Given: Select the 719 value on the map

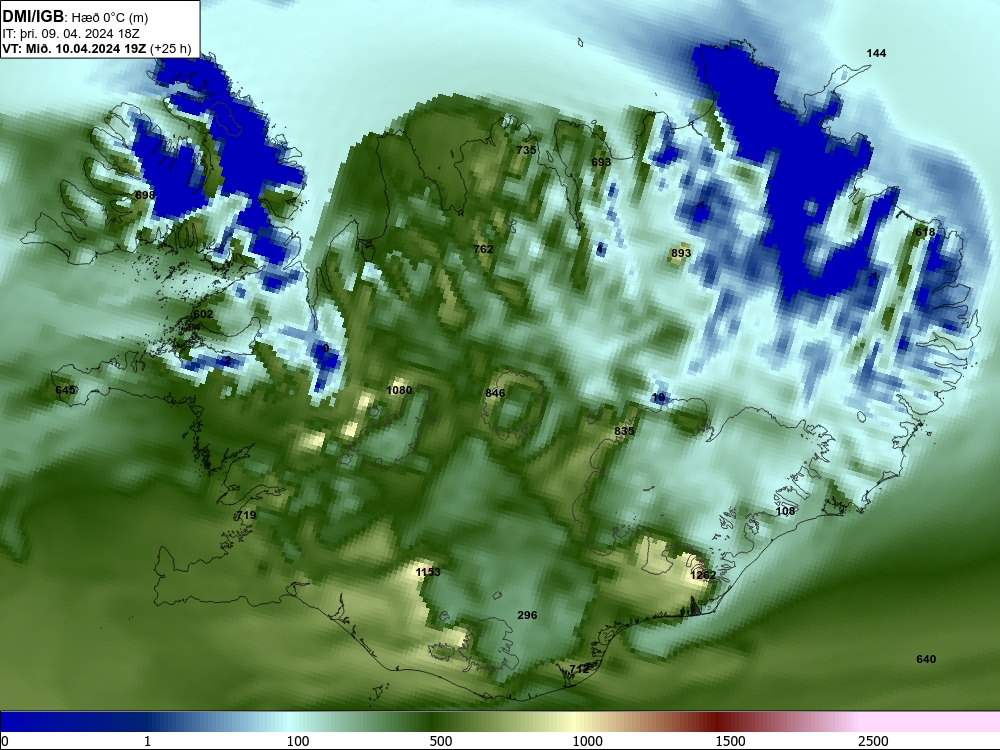Looking at the screenshot, I should (246, 515).
